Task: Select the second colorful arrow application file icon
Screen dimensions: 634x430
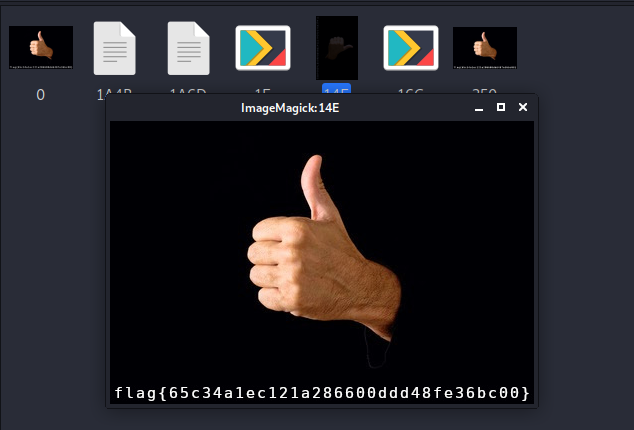Action: (411, 48)
